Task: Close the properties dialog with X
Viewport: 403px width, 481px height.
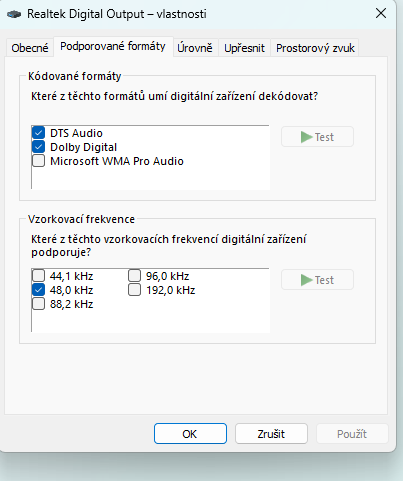Action: pyautogui.click(x=381, y=14)
